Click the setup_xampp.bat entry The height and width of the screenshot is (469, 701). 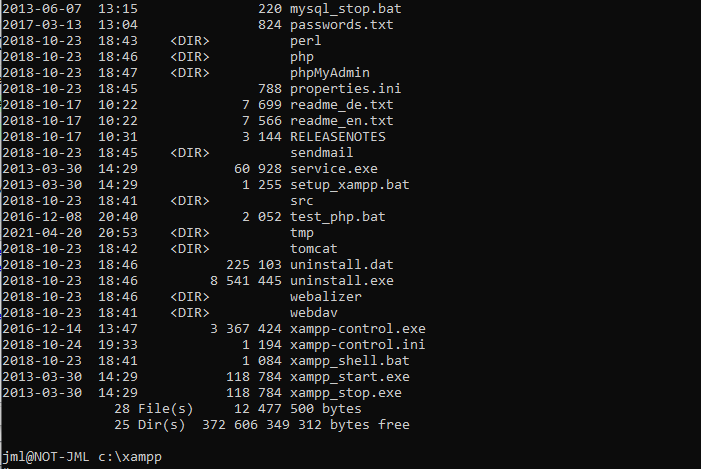point(350,185)
